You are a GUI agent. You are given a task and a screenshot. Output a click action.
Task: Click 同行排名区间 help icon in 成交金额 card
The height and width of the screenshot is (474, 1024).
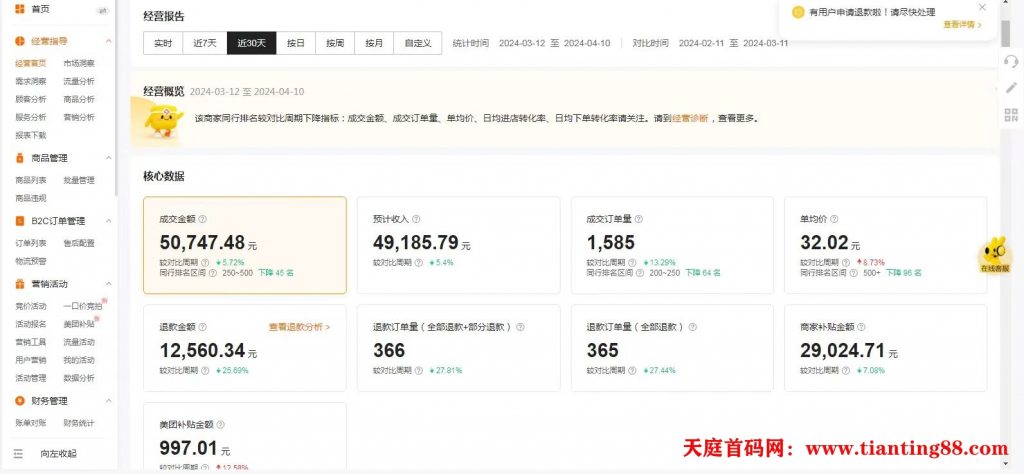212,273
